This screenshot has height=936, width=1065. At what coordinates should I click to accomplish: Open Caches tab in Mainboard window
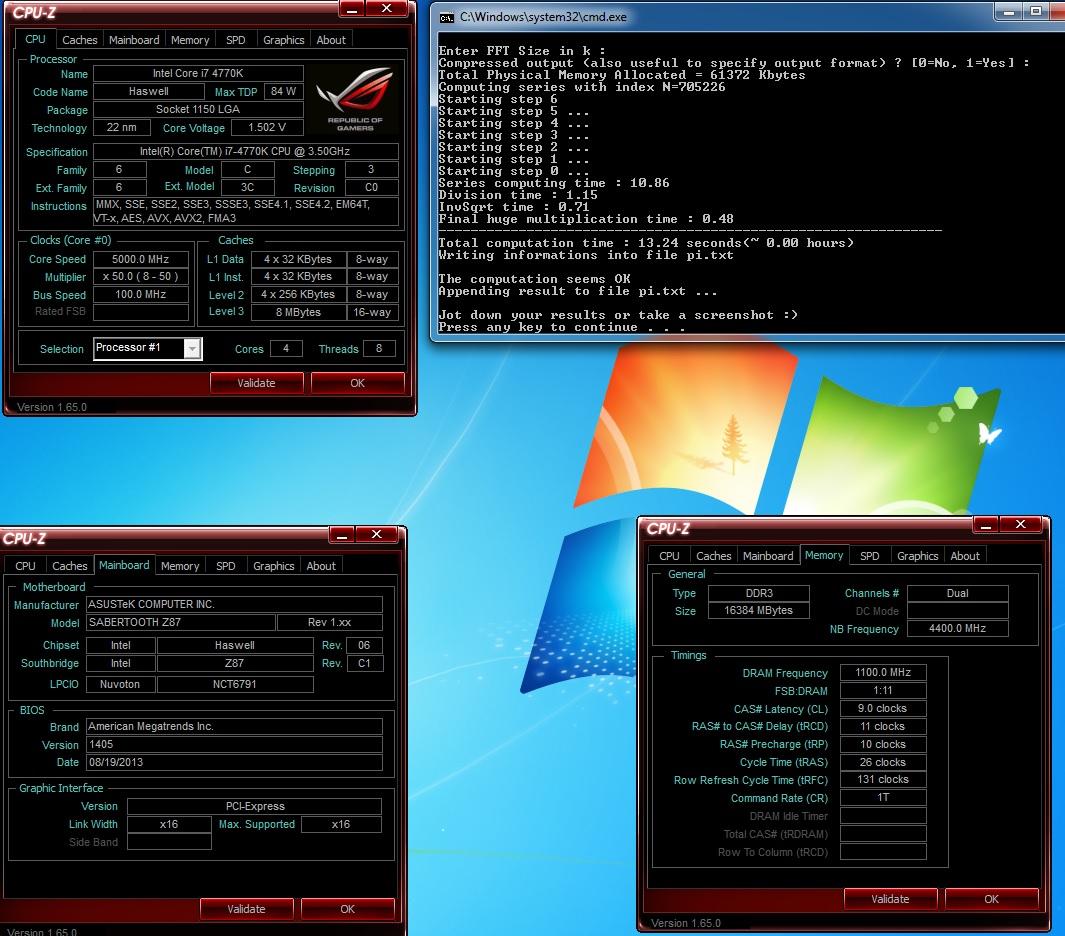[x=69, y=566]
